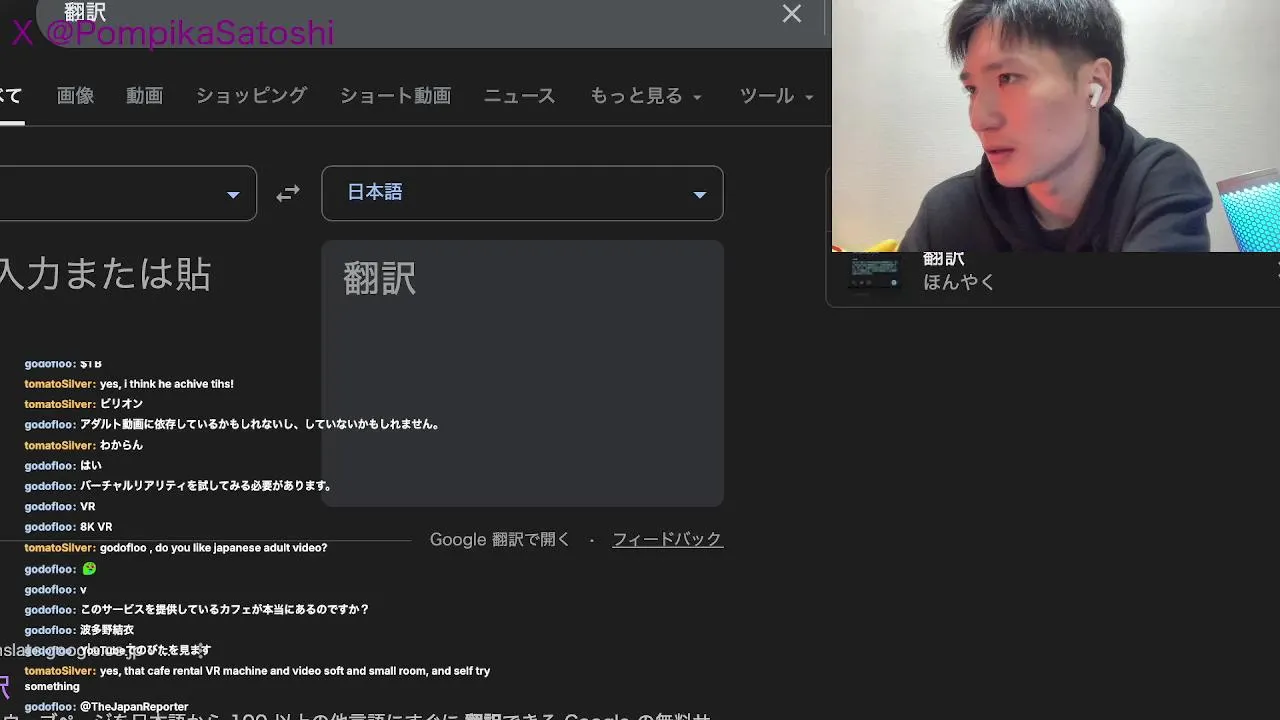Click the chat message わからん

pyautogui.click(x=121, y=445)
